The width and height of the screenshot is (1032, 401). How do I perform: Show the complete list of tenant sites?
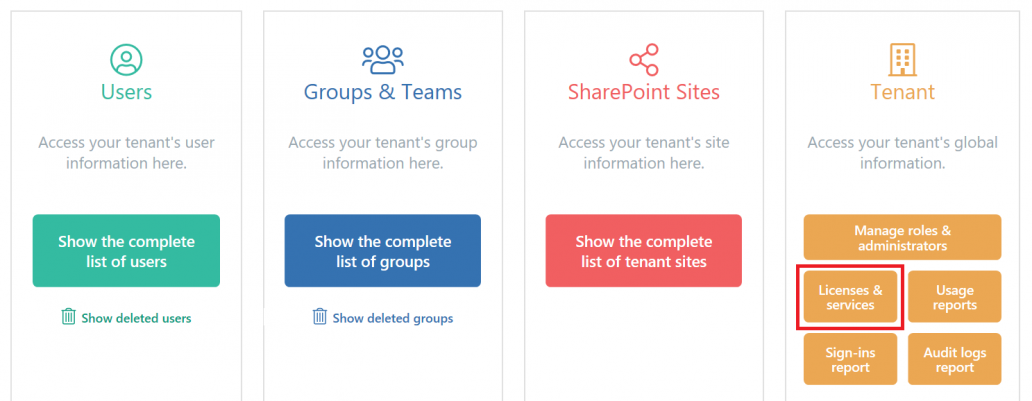[644, 251]
